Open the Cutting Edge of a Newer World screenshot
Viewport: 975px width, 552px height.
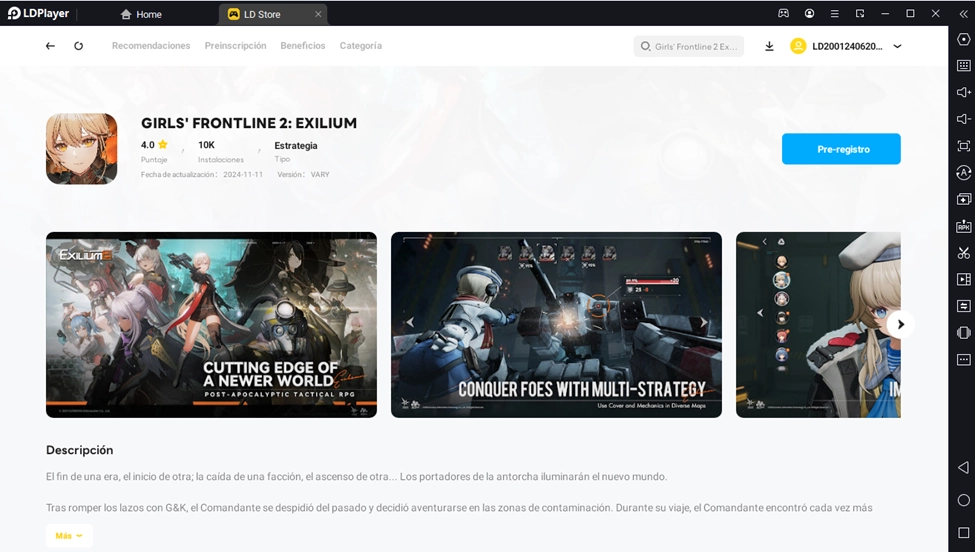[211, 324]
